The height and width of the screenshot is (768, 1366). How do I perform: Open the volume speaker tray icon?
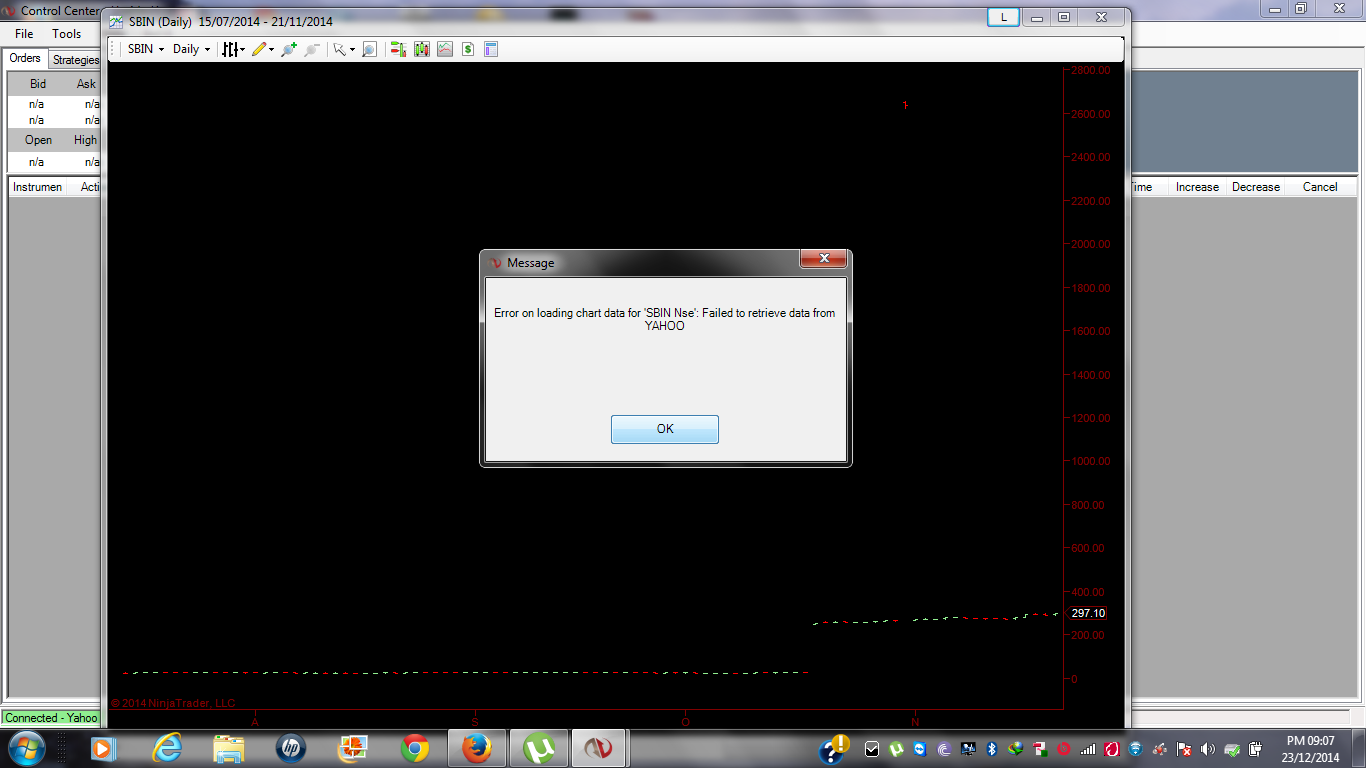point(1208,749)
